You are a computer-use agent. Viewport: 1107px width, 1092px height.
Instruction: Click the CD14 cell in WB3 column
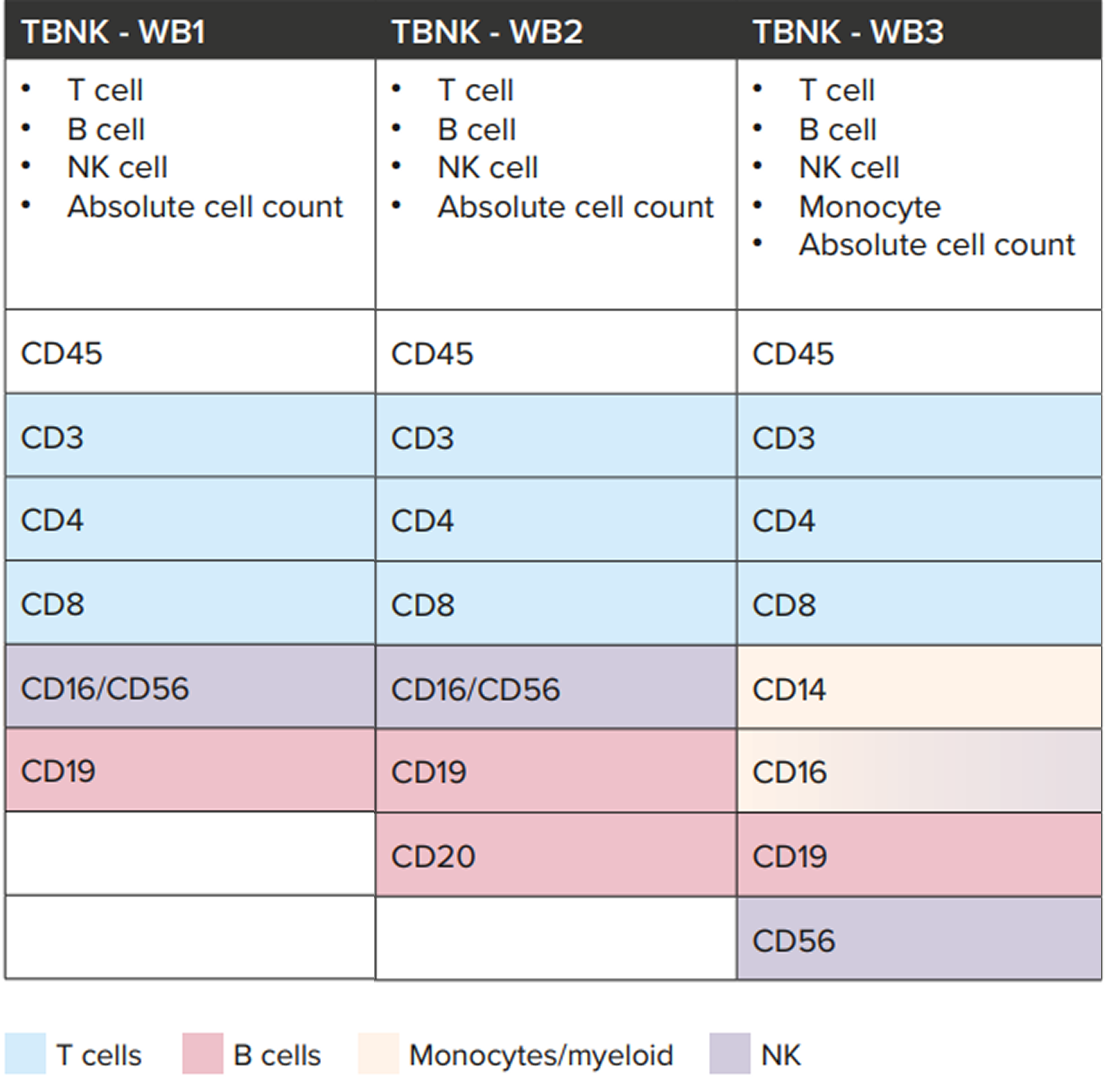point(919,687)
